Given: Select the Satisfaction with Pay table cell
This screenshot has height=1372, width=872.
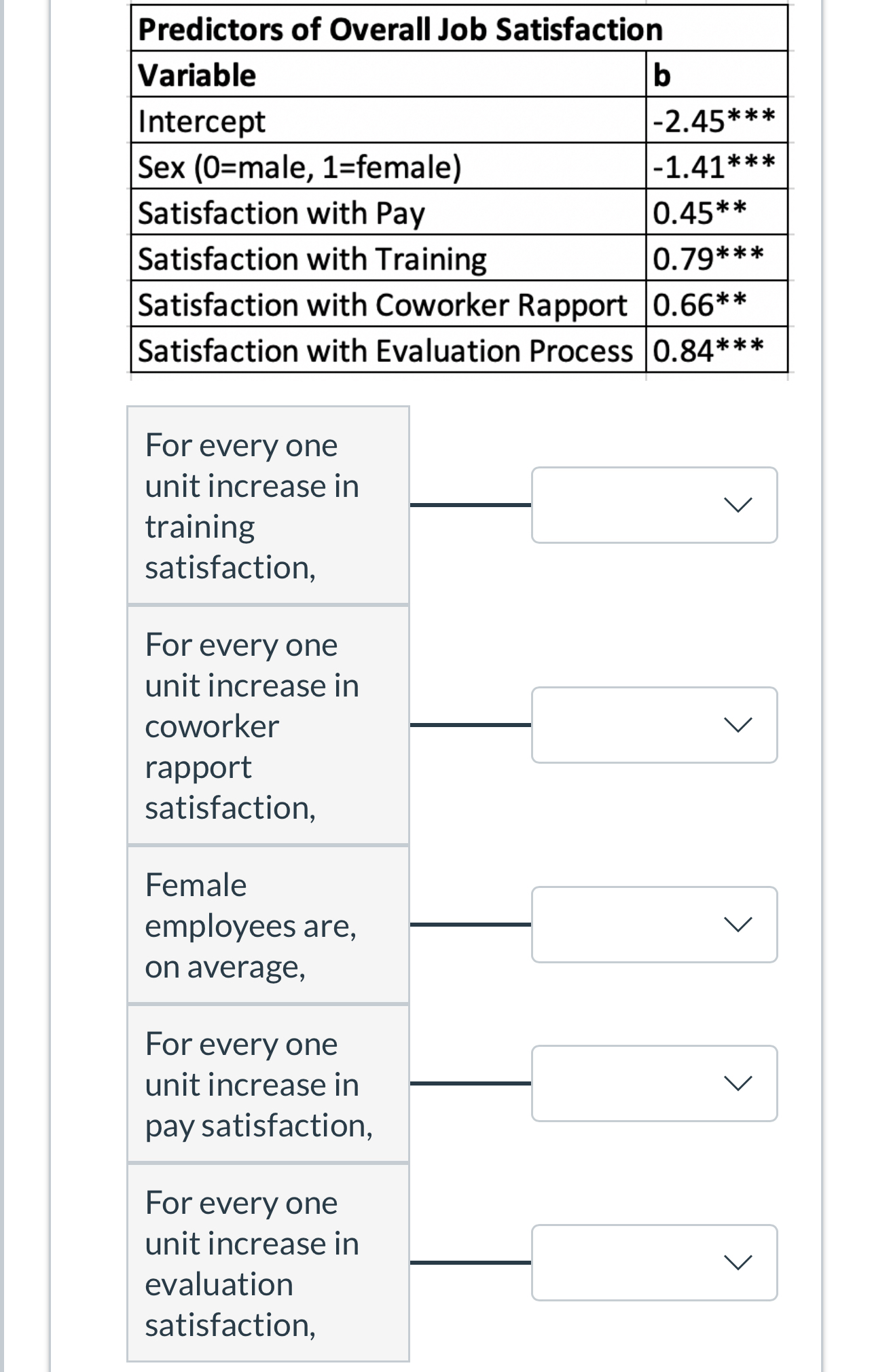Looking at the screenshot, I should coord(388,212).
